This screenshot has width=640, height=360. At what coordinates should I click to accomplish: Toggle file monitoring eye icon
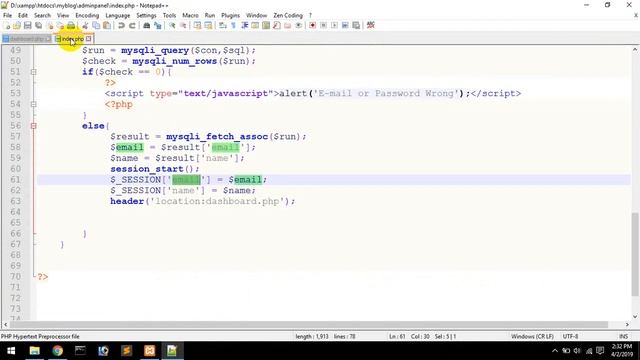coord(298,25)
